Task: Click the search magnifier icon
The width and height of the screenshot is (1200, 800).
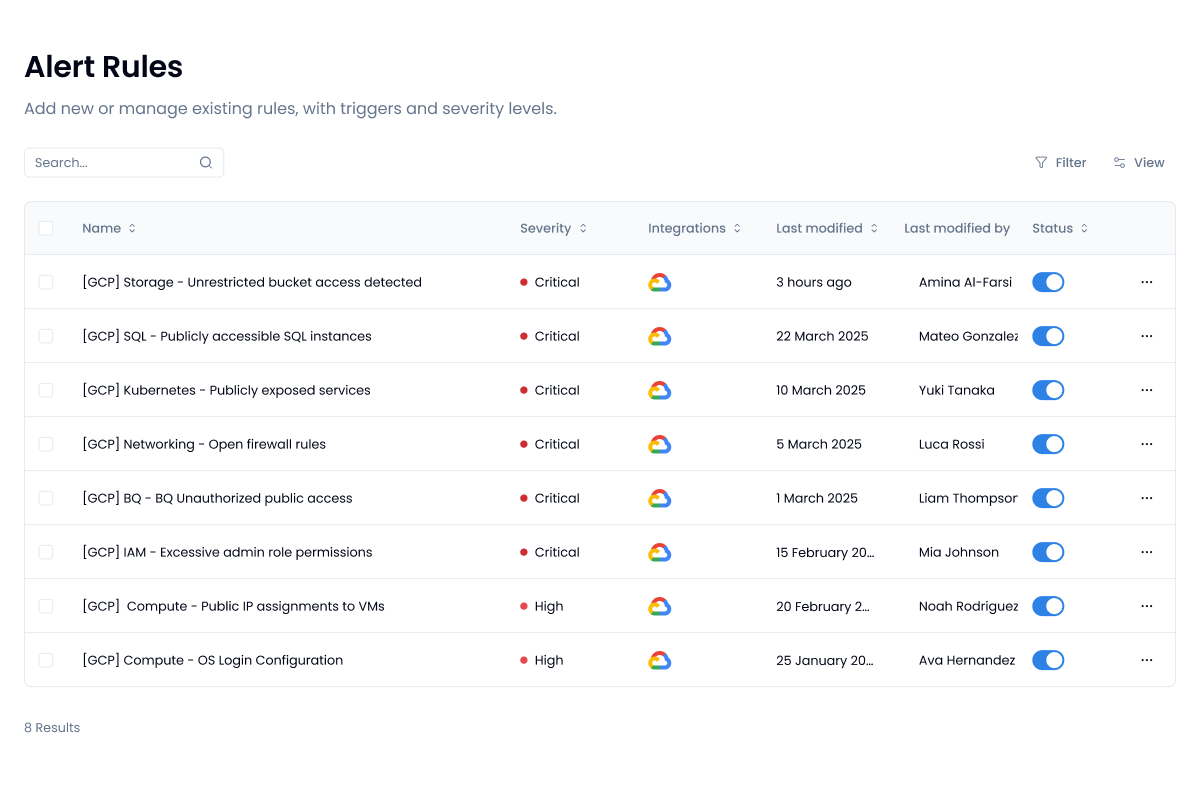Action: [205, 162]
